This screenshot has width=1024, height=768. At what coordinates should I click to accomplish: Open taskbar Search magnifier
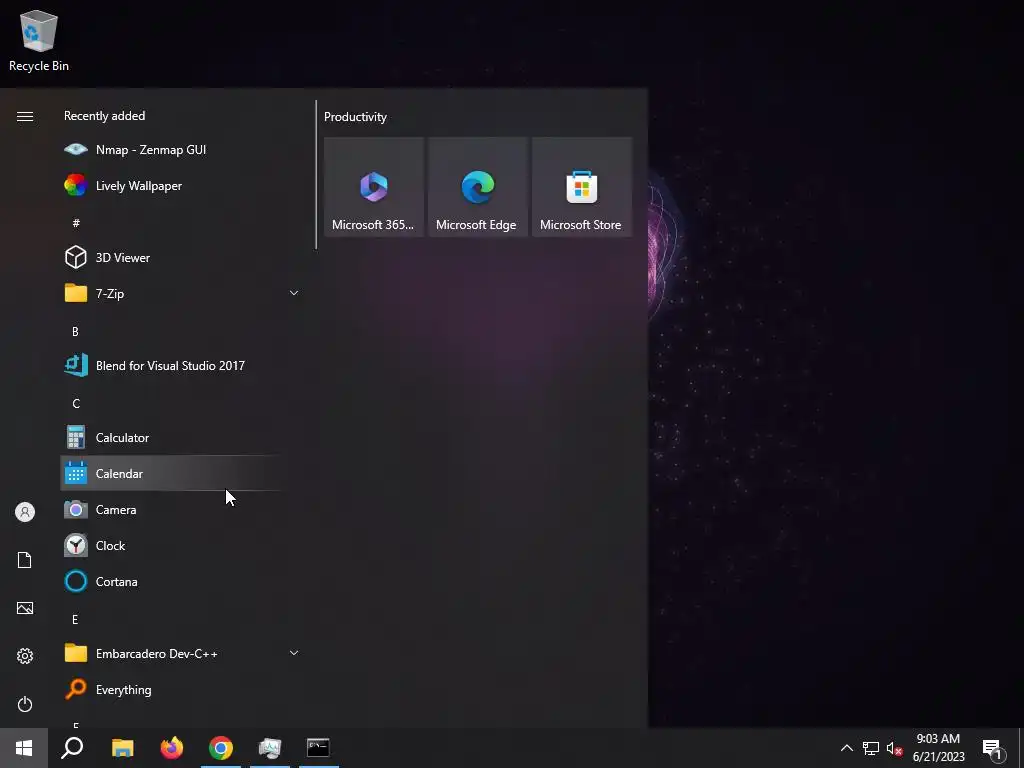72,748
